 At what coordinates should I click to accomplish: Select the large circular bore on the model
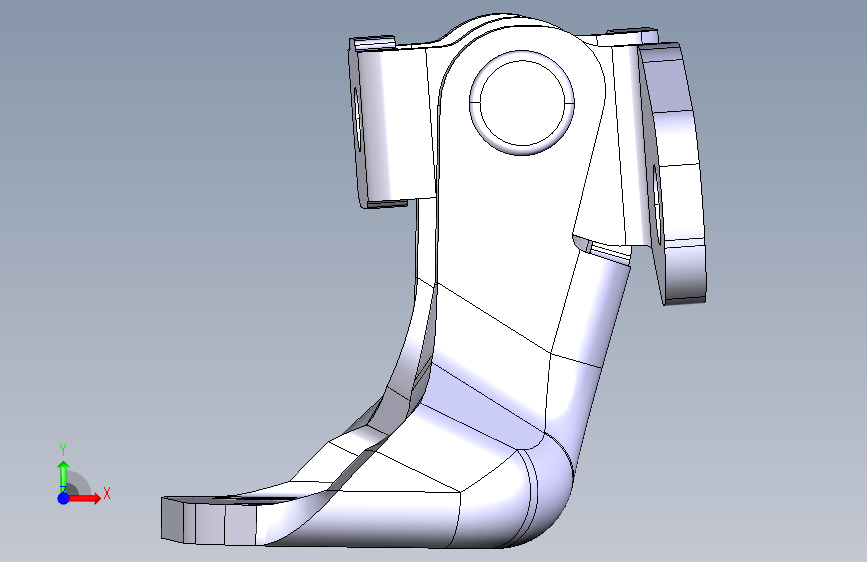point(522,103)
